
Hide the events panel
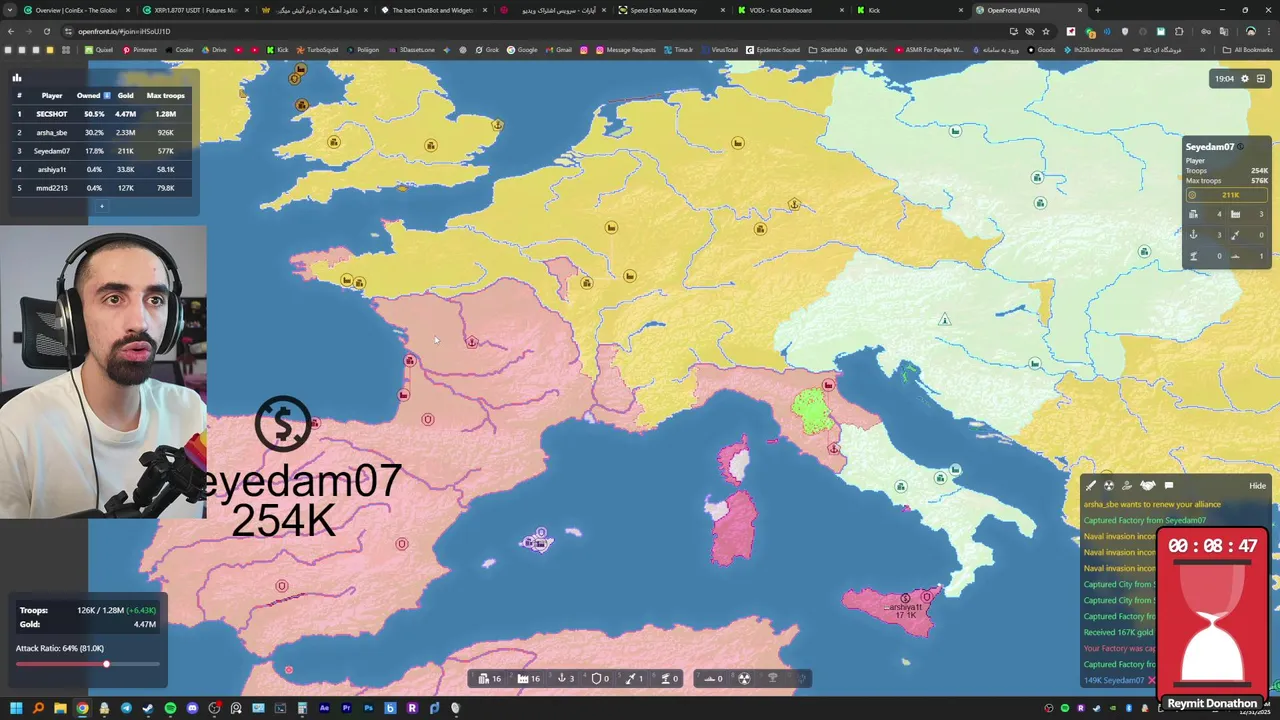pyautogui.click(x=1257, y=486)
